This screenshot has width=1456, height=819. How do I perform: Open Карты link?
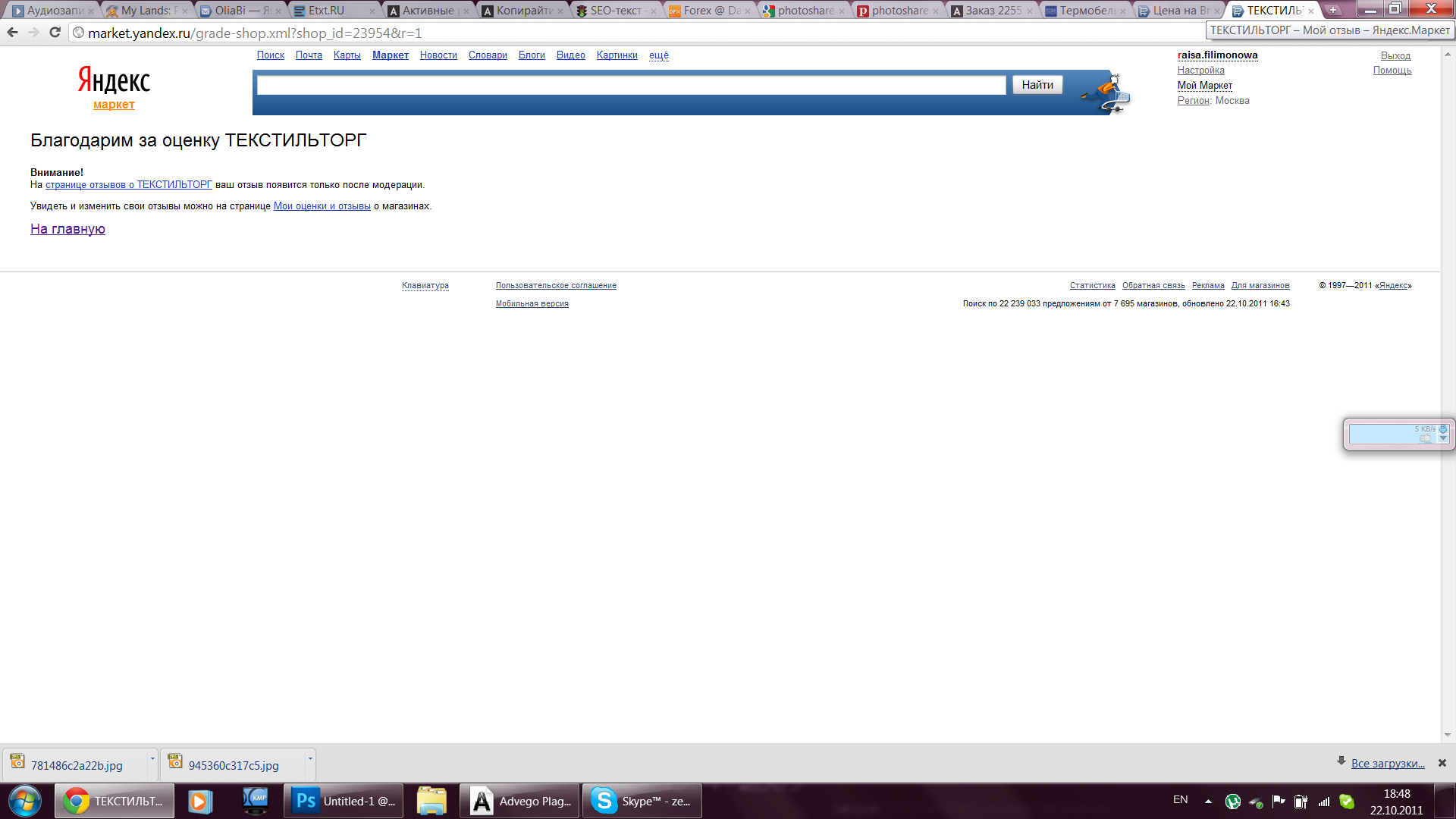click(x=347, y=55)
